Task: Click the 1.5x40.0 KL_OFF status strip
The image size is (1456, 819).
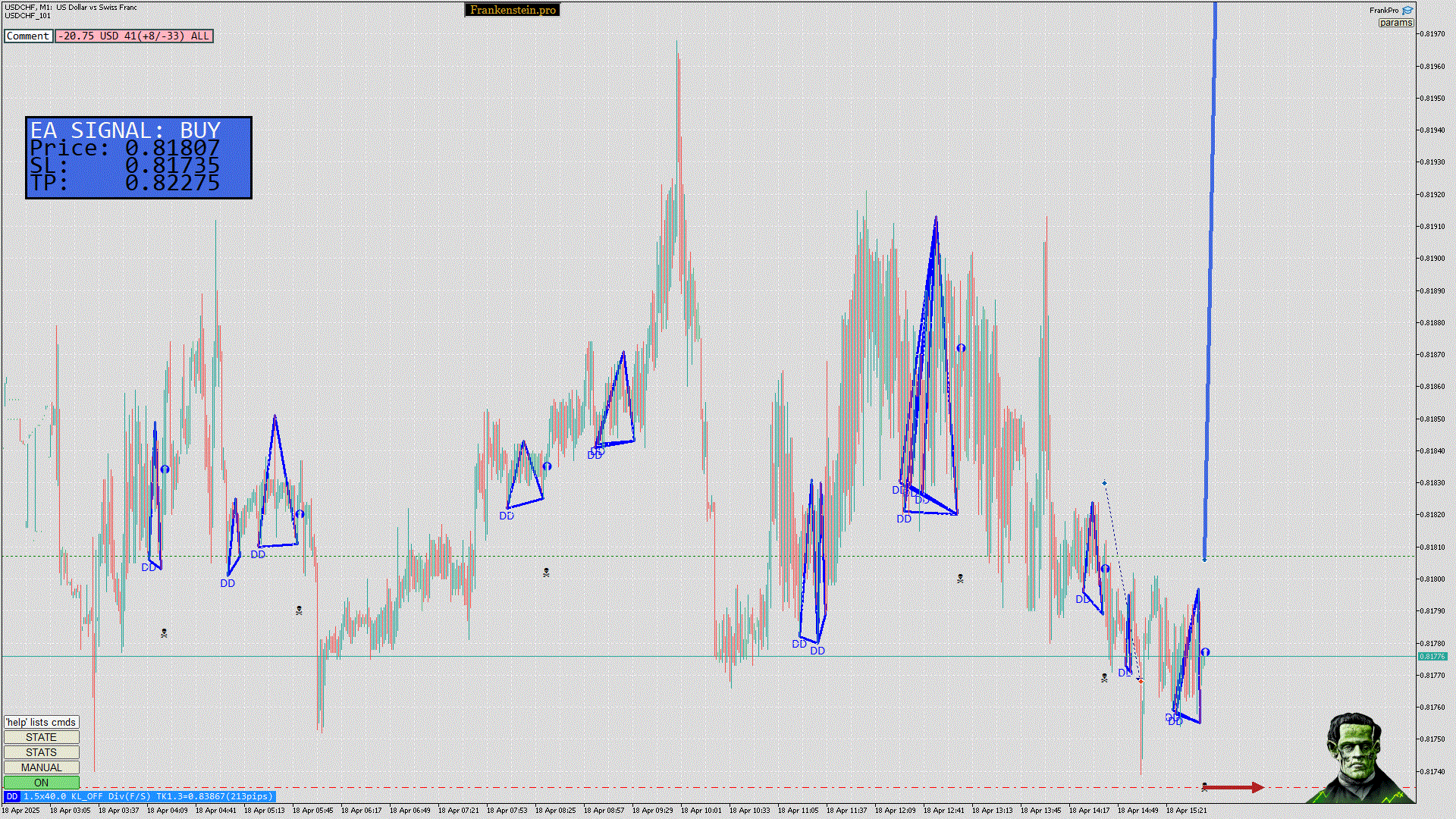Action: pos(148,796)
